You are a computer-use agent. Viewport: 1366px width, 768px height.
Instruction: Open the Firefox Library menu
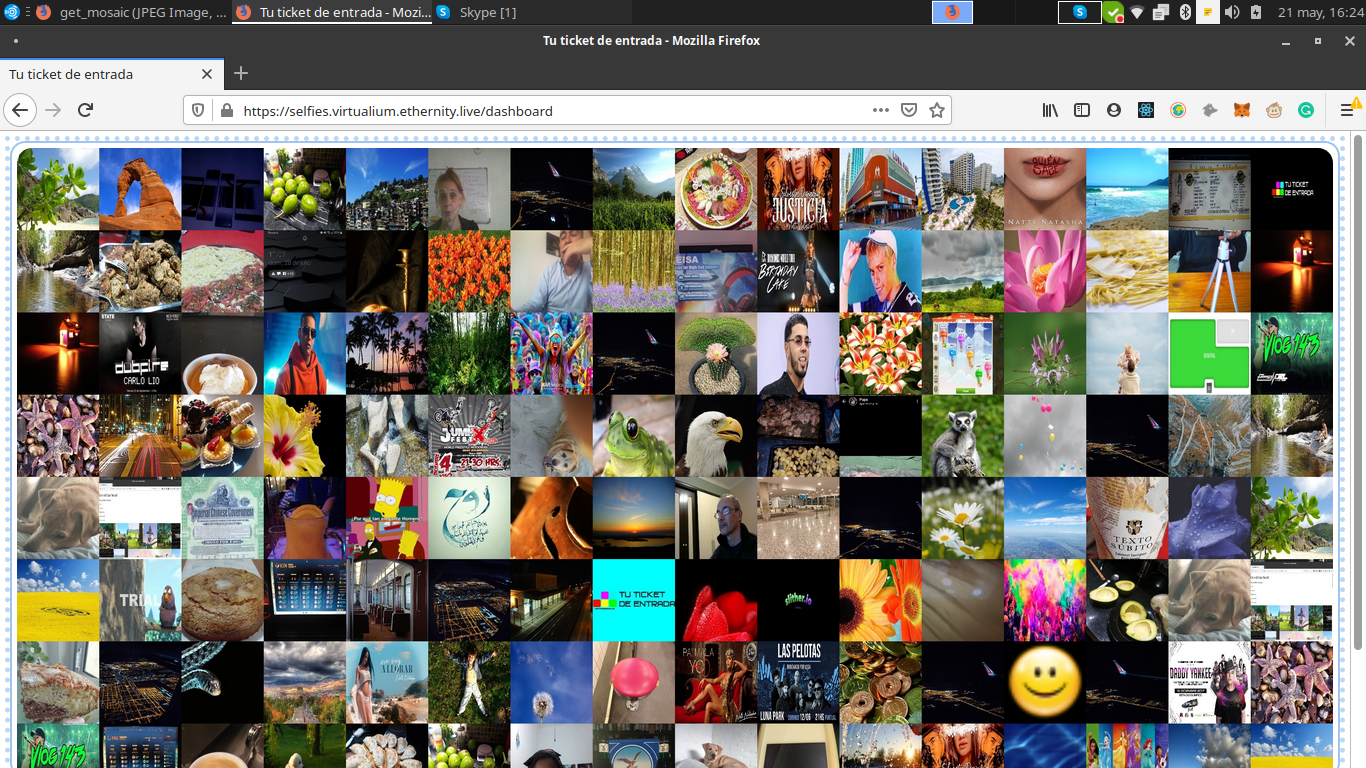1050,111
